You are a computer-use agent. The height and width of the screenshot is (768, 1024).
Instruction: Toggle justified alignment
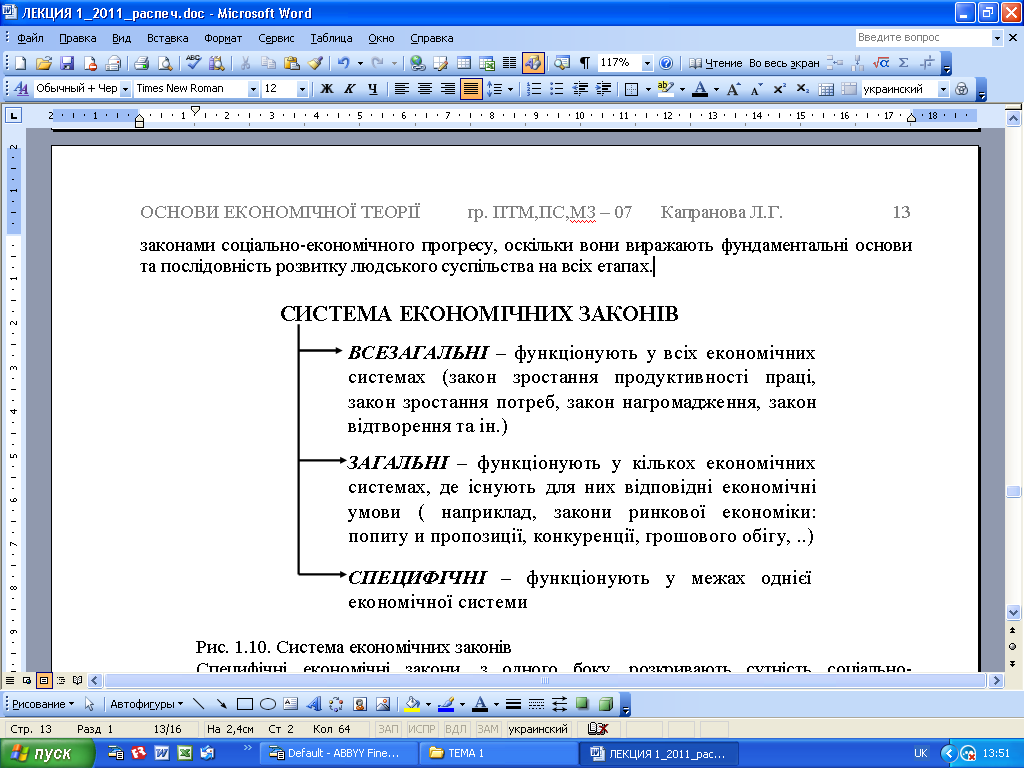pyautogui.click(x=471, y=89)
